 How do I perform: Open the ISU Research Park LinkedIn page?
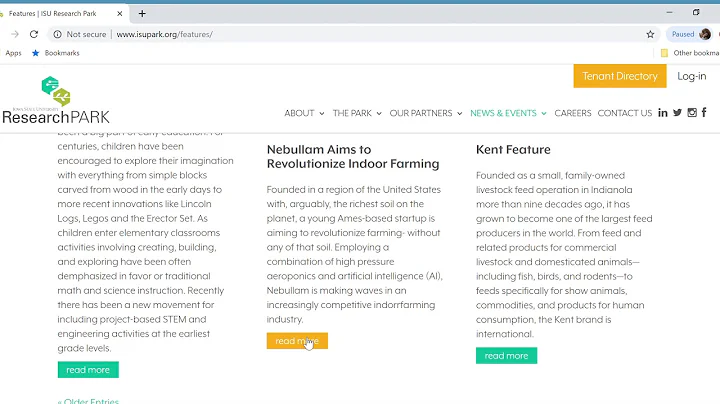click(x=662, y=113)
